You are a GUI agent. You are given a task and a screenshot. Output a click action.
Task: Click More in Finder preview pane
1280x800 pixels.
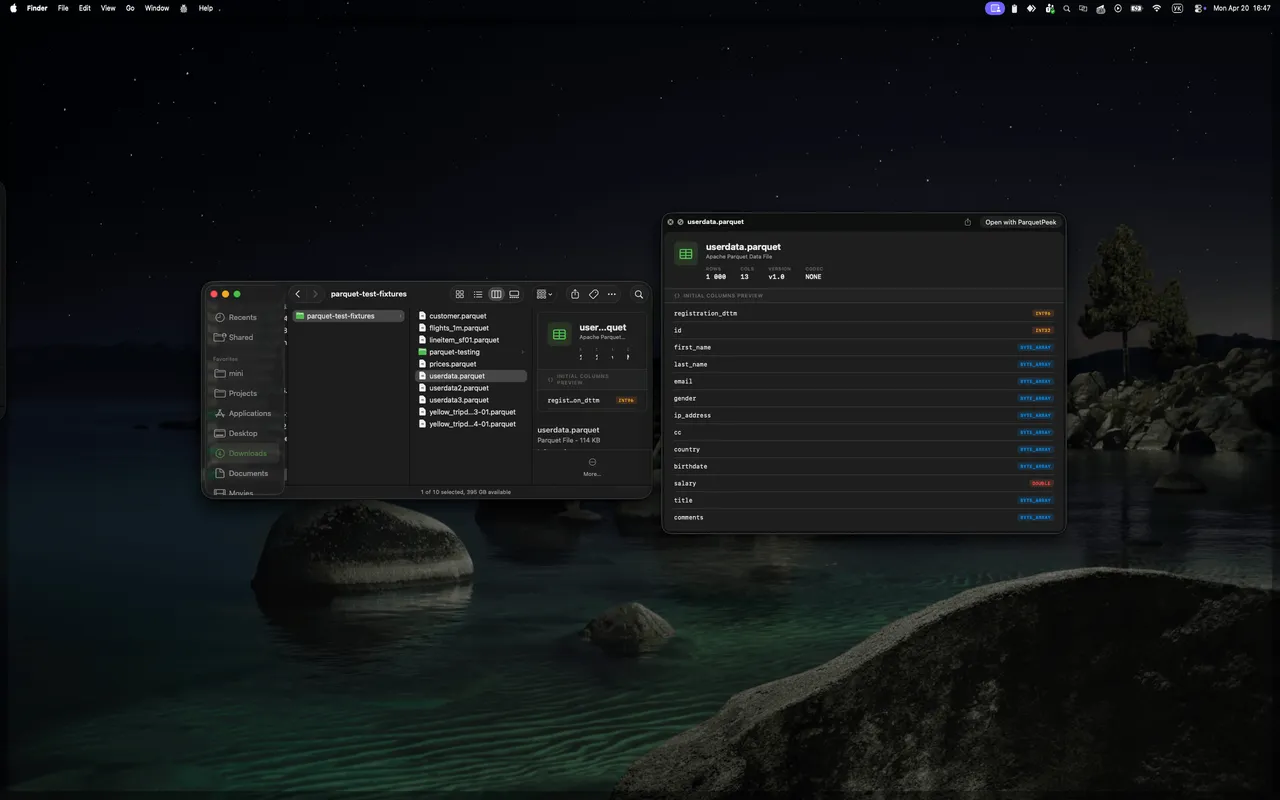point(592,467)
